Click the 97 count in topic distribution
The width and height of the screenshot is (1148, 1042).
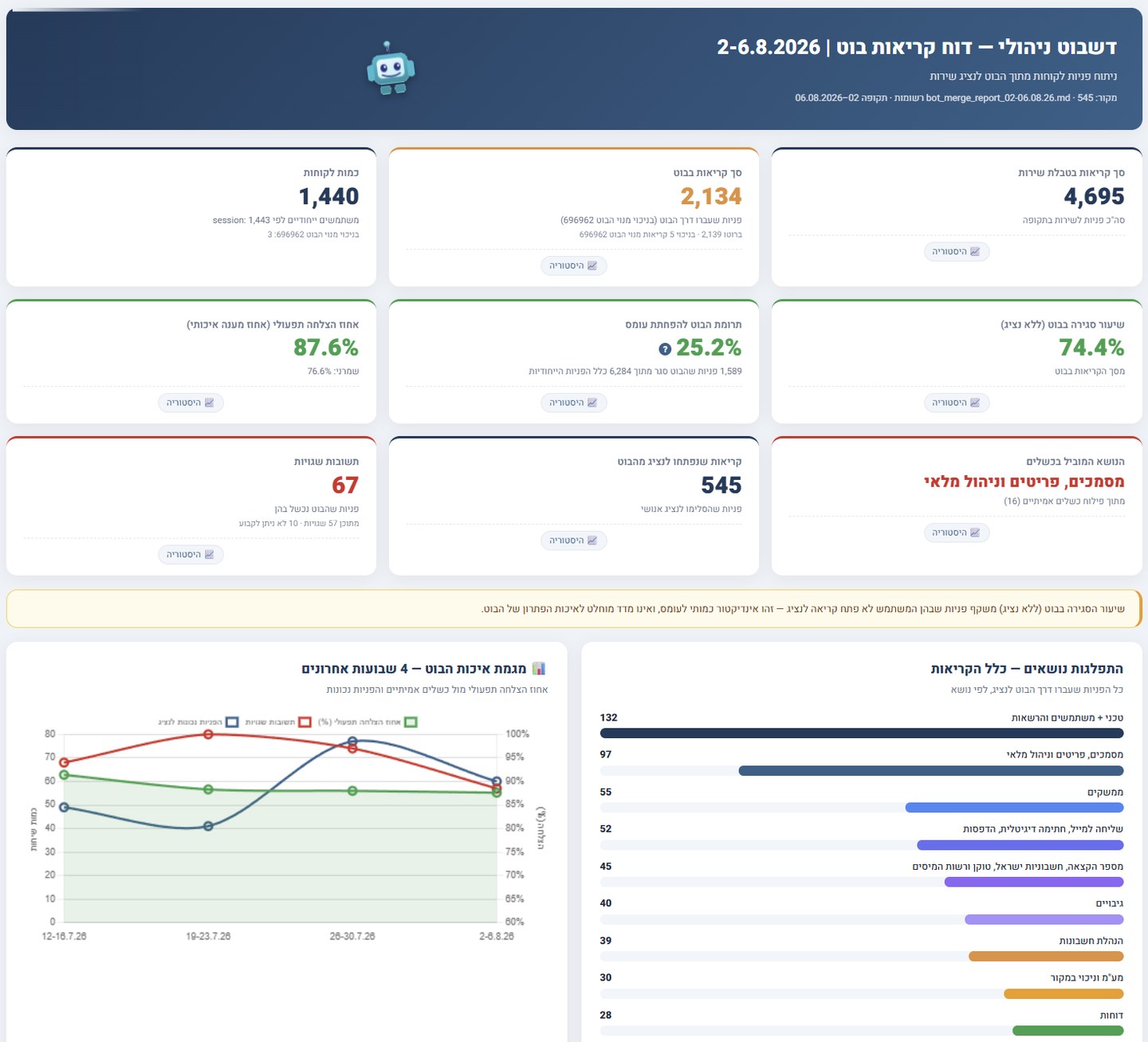(606, 754)
